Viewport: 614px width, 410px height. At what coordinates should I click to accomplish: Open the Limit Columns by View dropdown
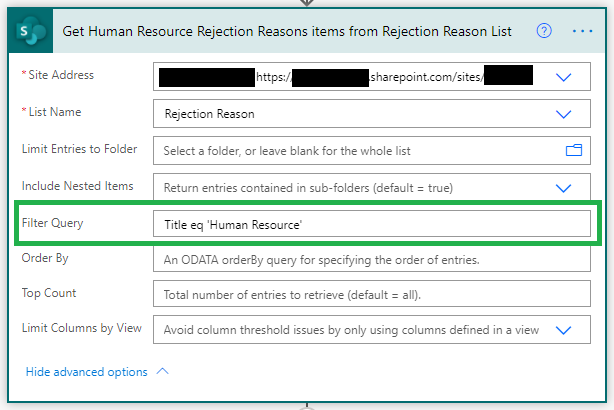pos(563,330)
